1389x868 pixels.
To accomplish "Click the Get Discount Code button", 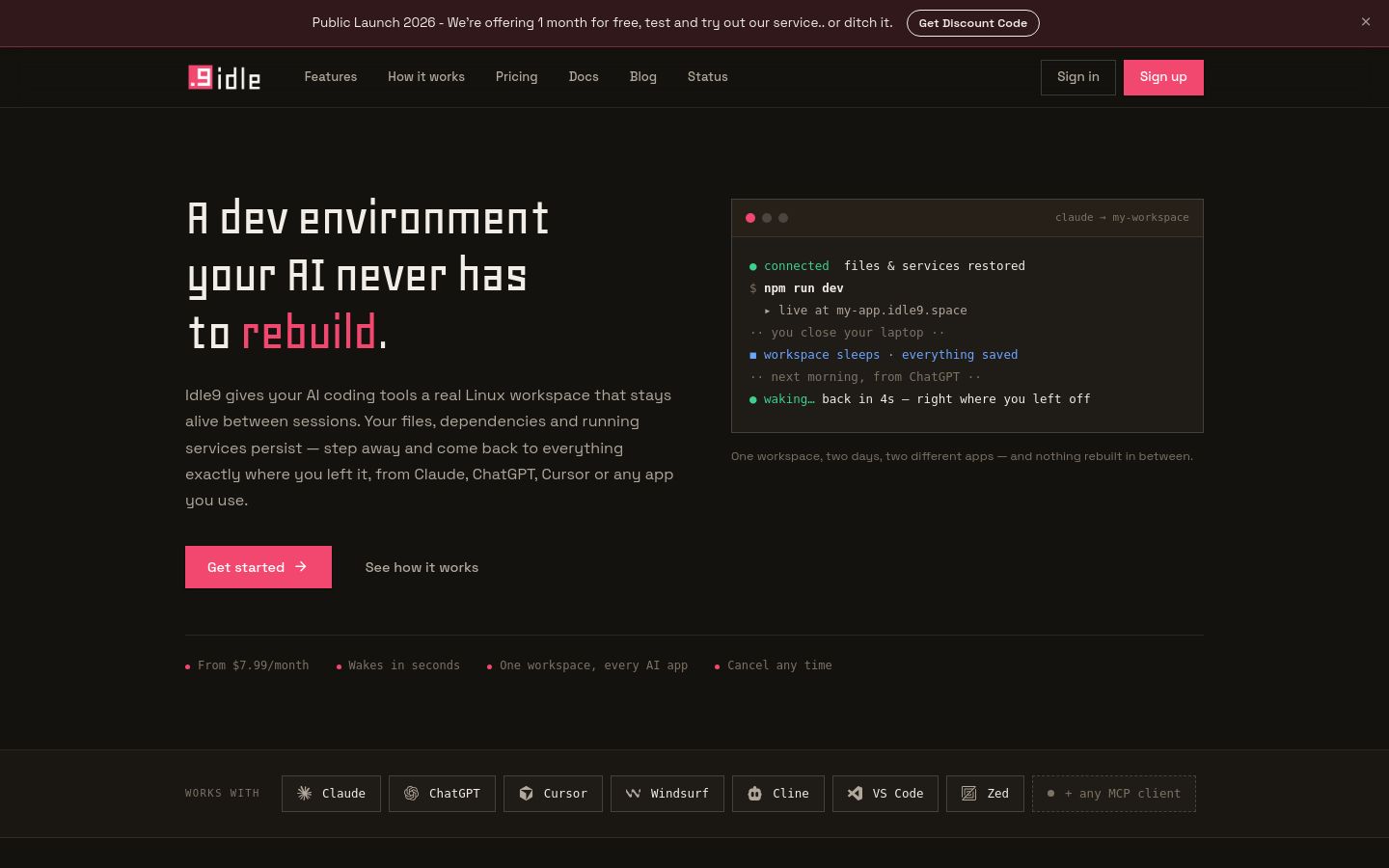I will (x=972, y=23).
